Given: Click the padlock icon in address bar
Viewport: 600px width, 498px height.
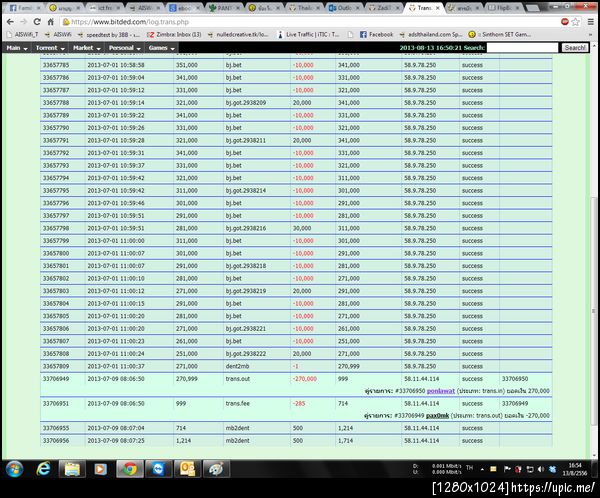Looking at the screenshot, I should pos(66,22).
